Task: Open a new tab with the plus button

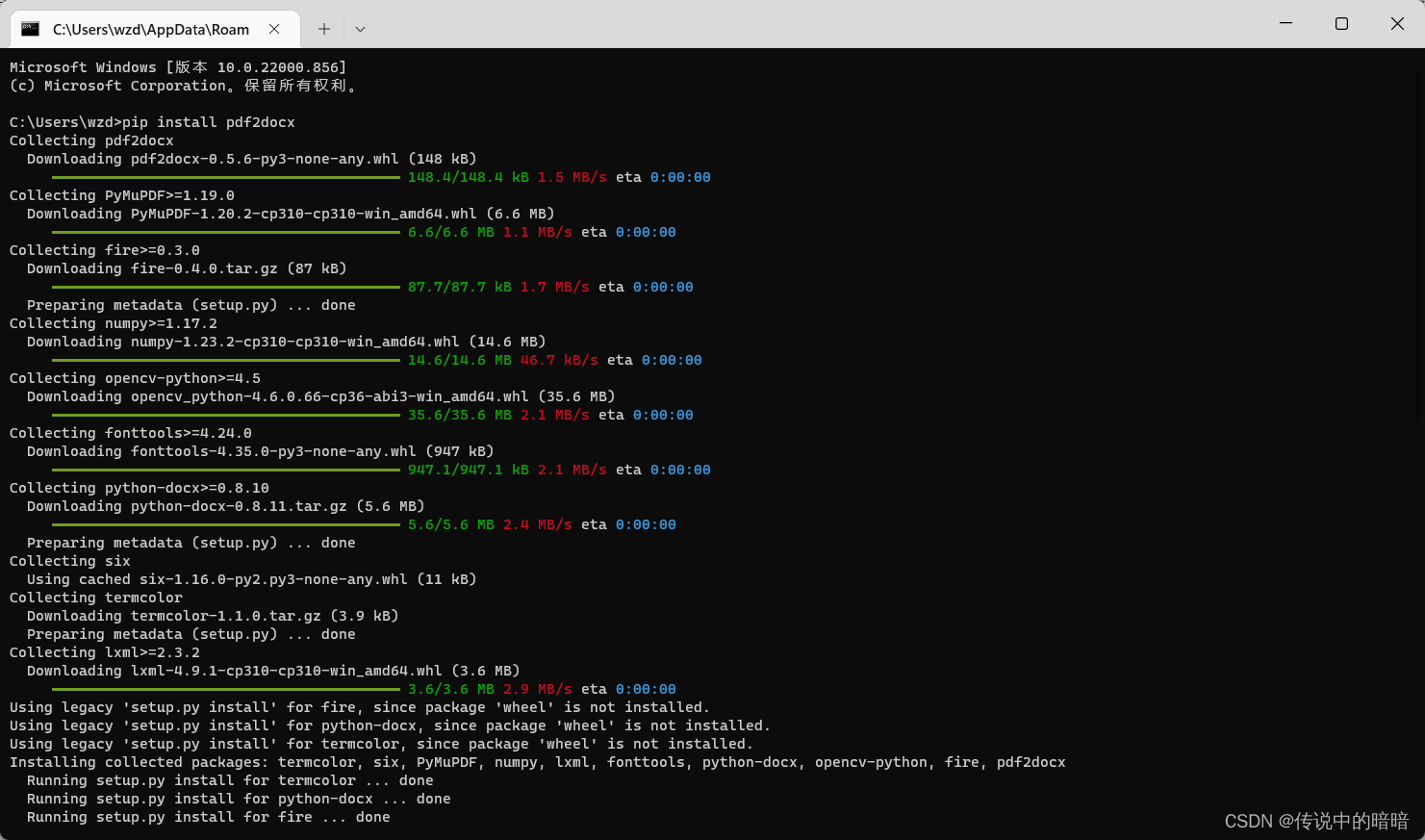Action: pos(324,29)
